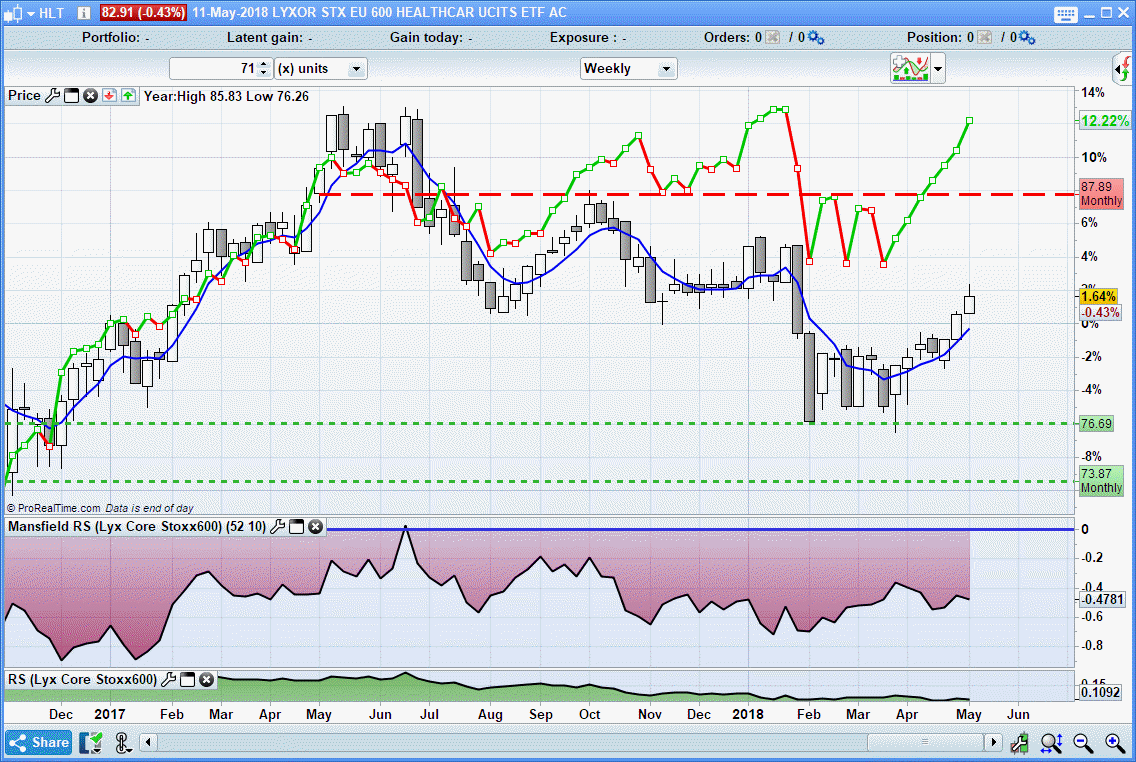Click the Portfolio status field

(x=116, y=38)
